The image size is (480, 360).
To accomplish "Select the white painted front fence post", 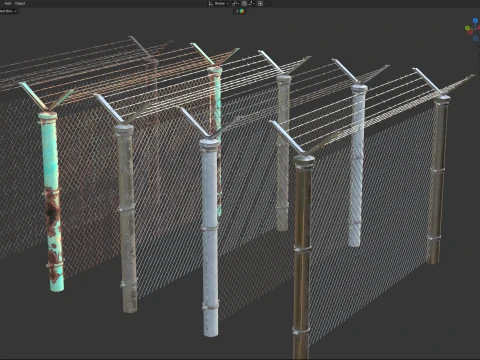I will (210, 237).
